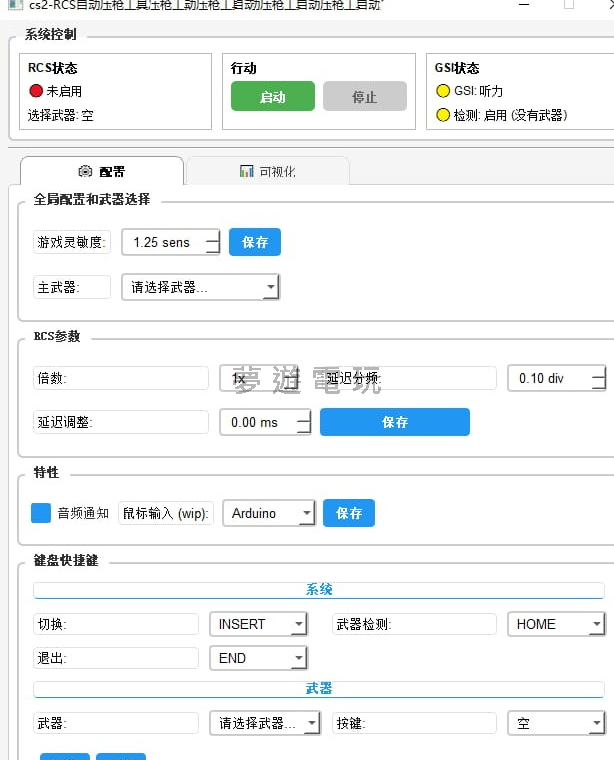Click the green 启动 start button
The width and height of the screenshot is (614, 760).
coord(272,97)
